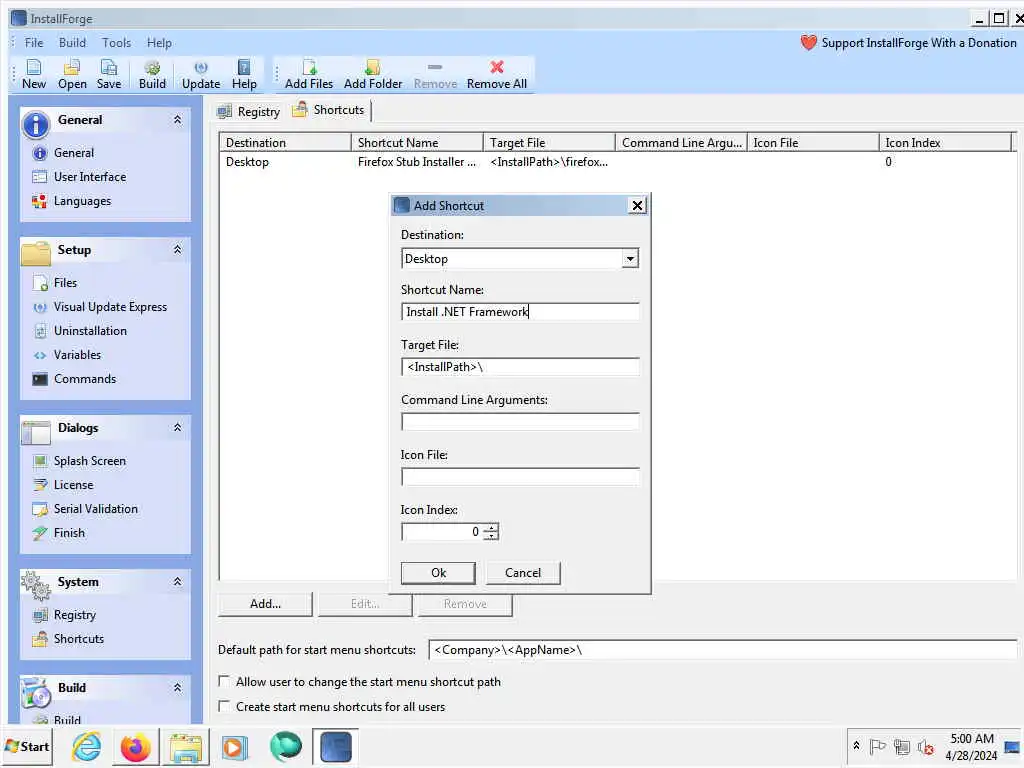
Task: Open the Windows Start menu
Action: coord(27,747)
